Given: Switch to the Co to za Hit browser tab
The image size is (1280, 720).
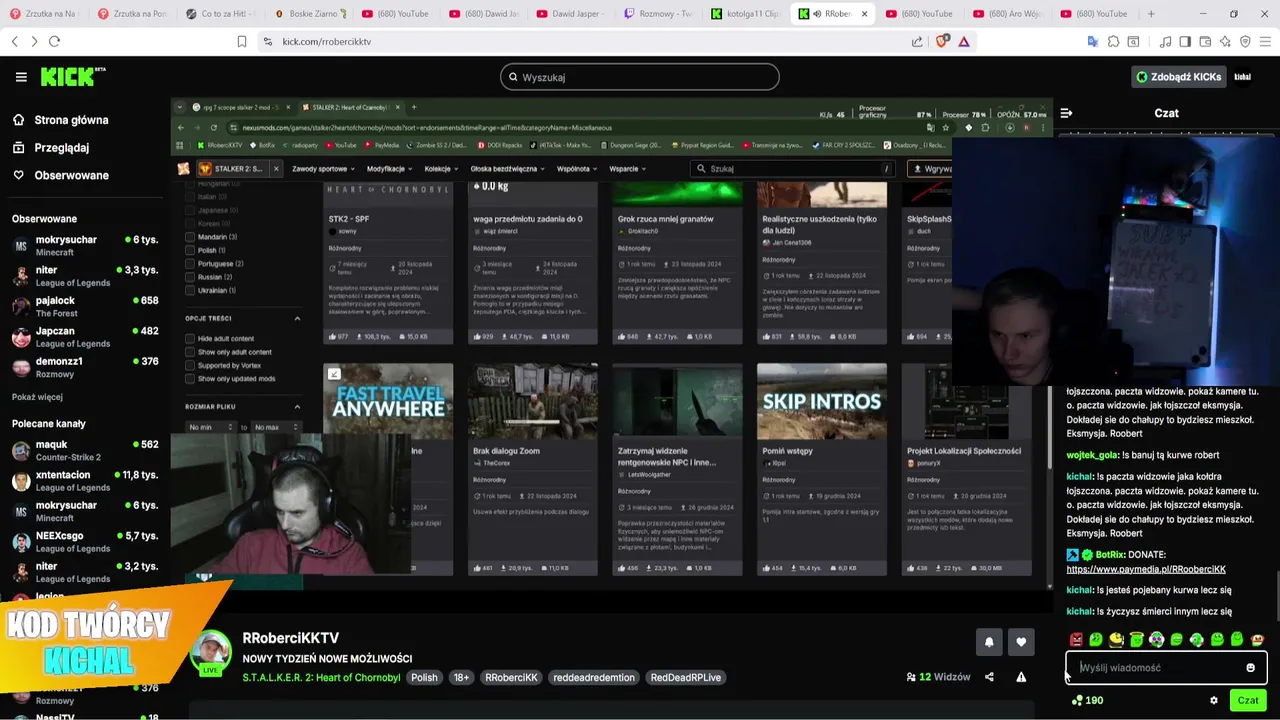Looking at the screenshot, I should [x=219, y=14].
